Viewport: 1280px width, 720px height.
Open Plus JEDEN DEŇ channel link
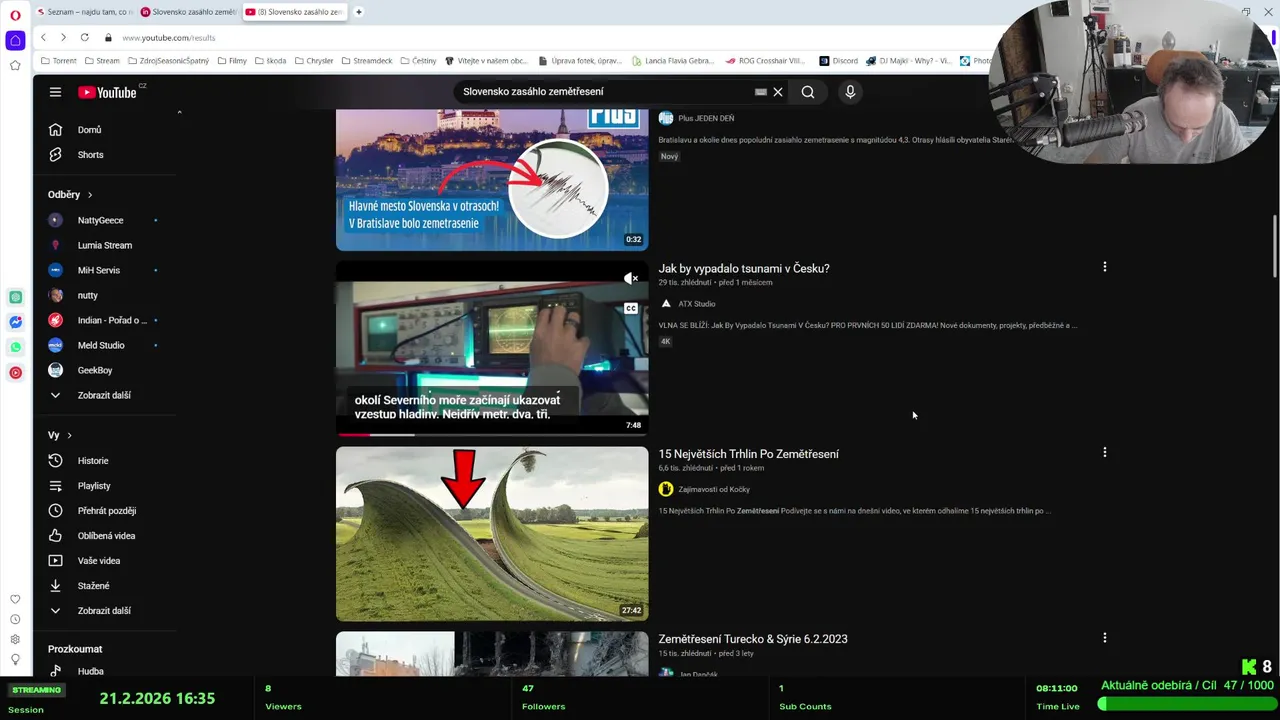tap(706, 118)
